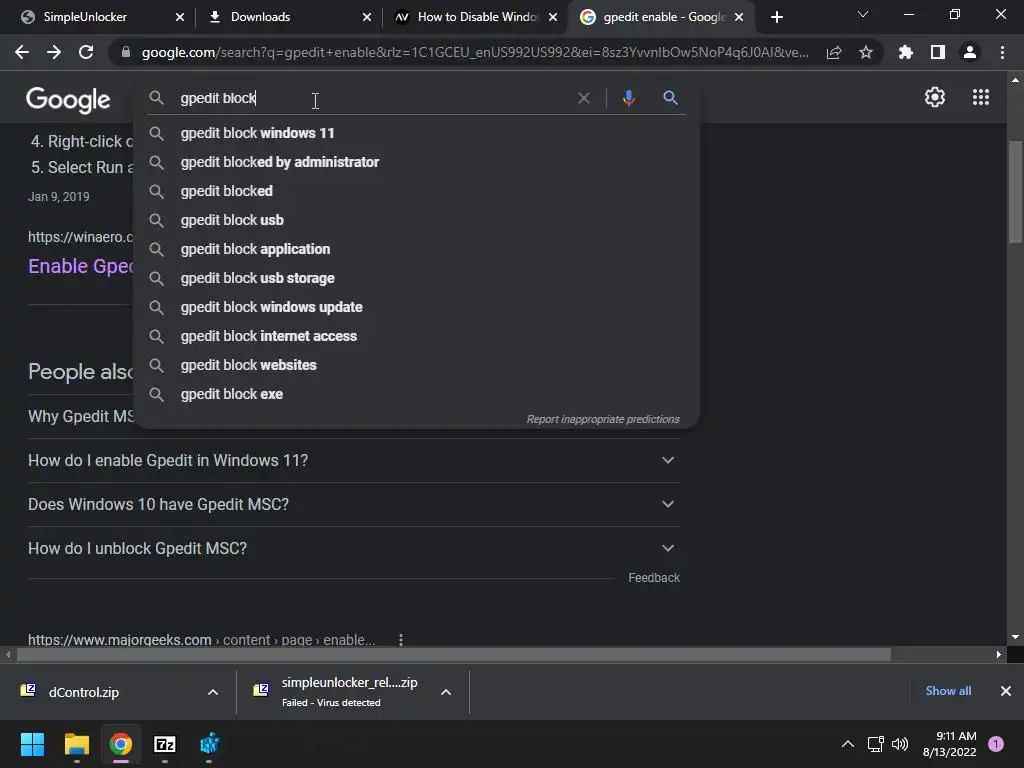Clear the Google search box text
The width and height of the screenshot is (1024, 768).
coord(584,98)
